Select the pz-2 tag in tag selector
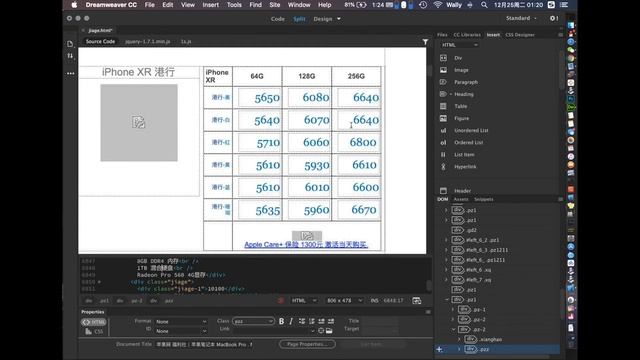640x360 pixels. coord(137,301)
